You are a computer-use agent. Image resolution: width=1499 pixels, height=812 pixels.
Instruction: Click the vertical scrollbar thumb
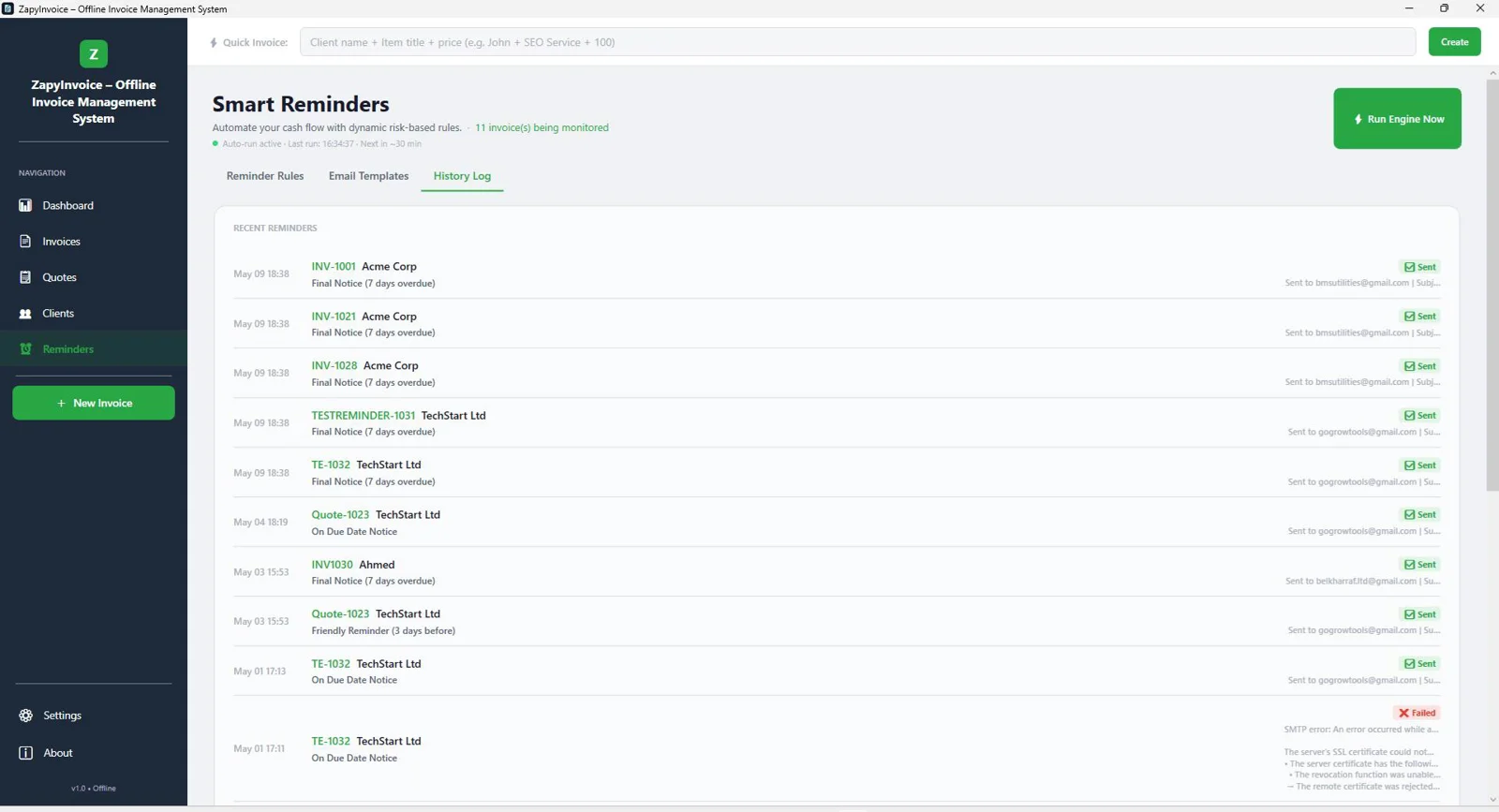[1492, 286]
